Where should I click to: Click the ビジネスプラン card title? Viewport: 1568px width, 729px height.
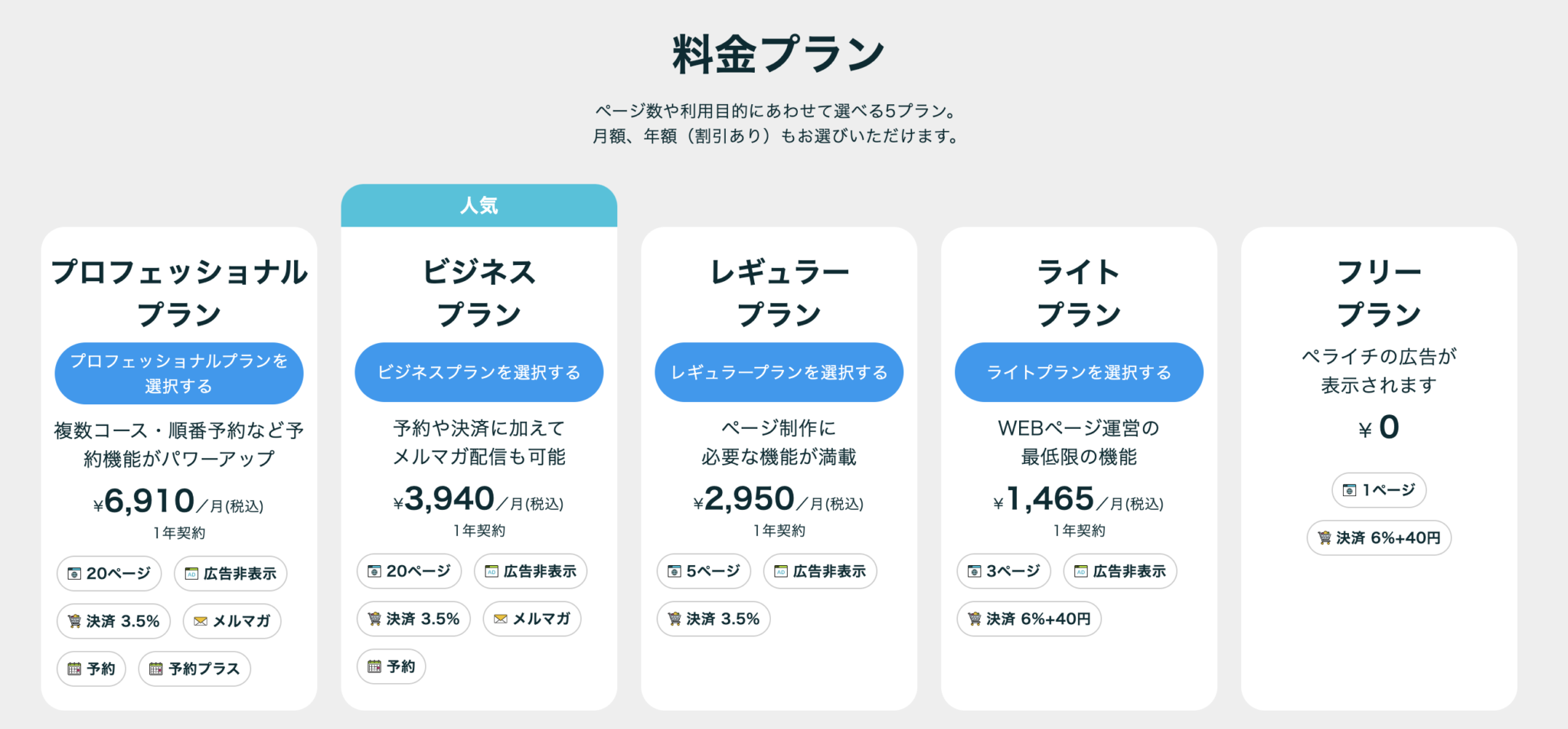[x=479, y=291]
